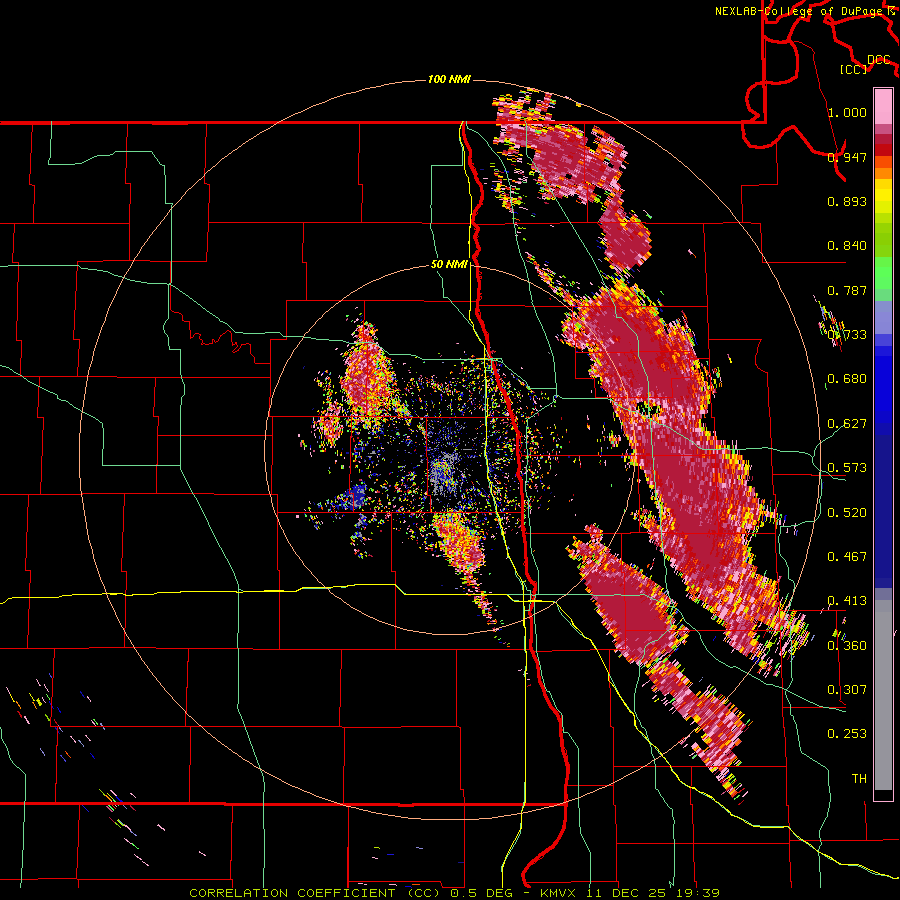Click the 0.413 legend value
The height and width of the screenshot is (900, 900).
(847, 601)
